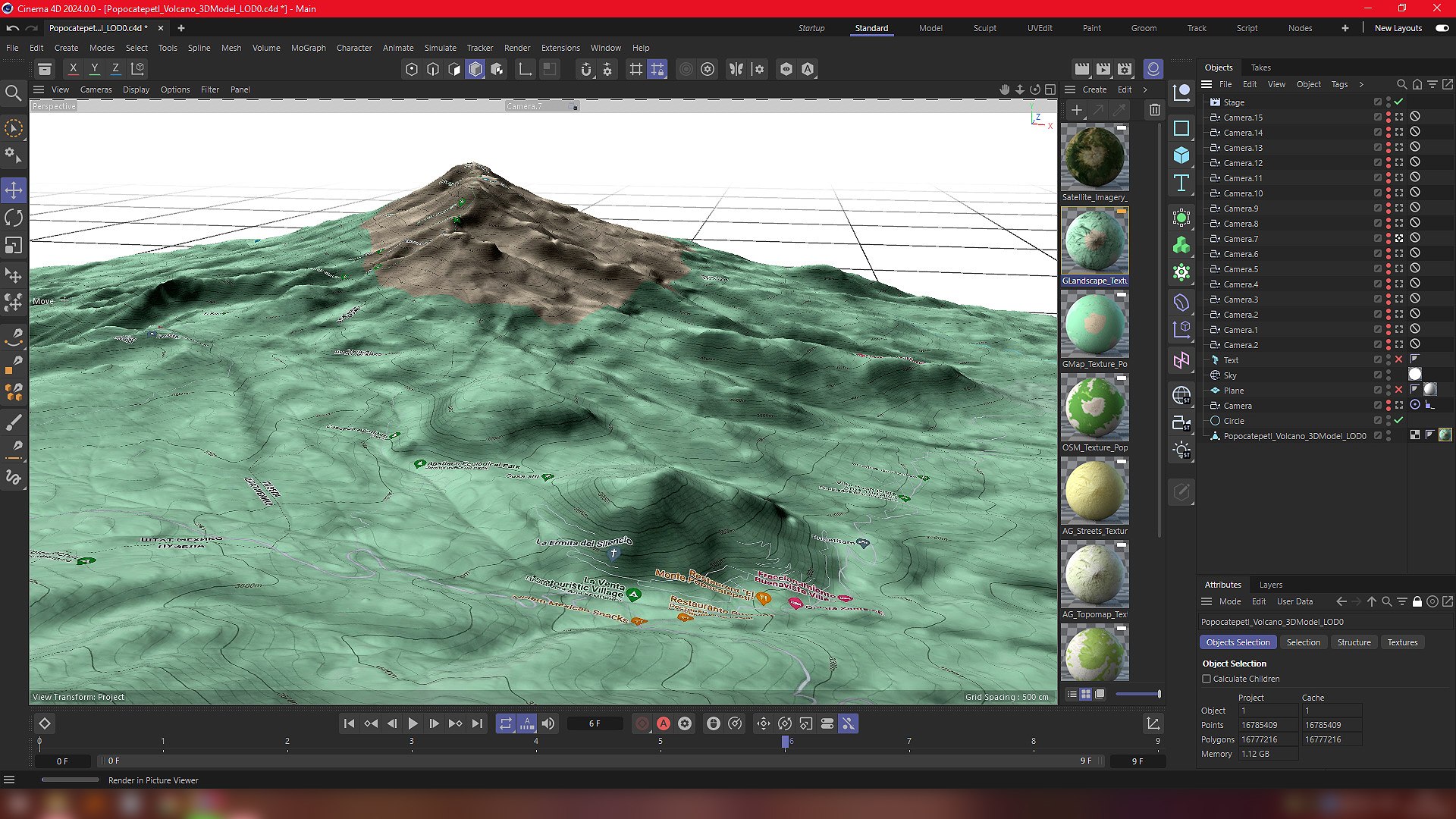Open Object Manager hamburger menu
Viewport: 1456px width, 819px height.
pos(1207,84)
